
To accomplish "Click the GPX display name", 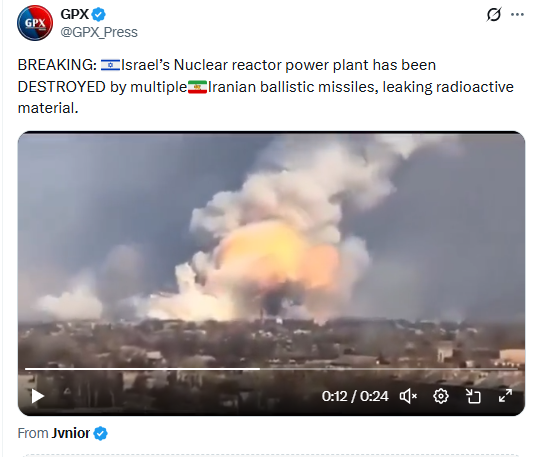I will (x=74, y=14).
